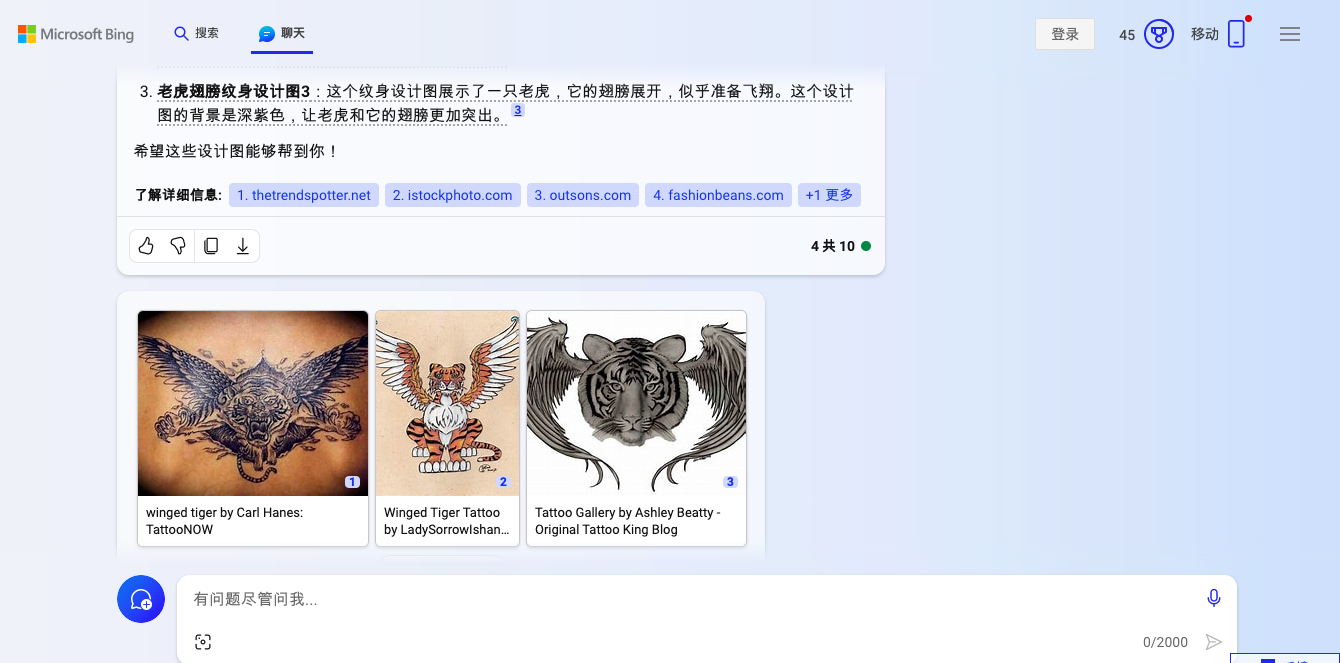Screen dimensions: 1340x663
Task: Expand the +1 更多 sources
Action: [x=829, y=195]
